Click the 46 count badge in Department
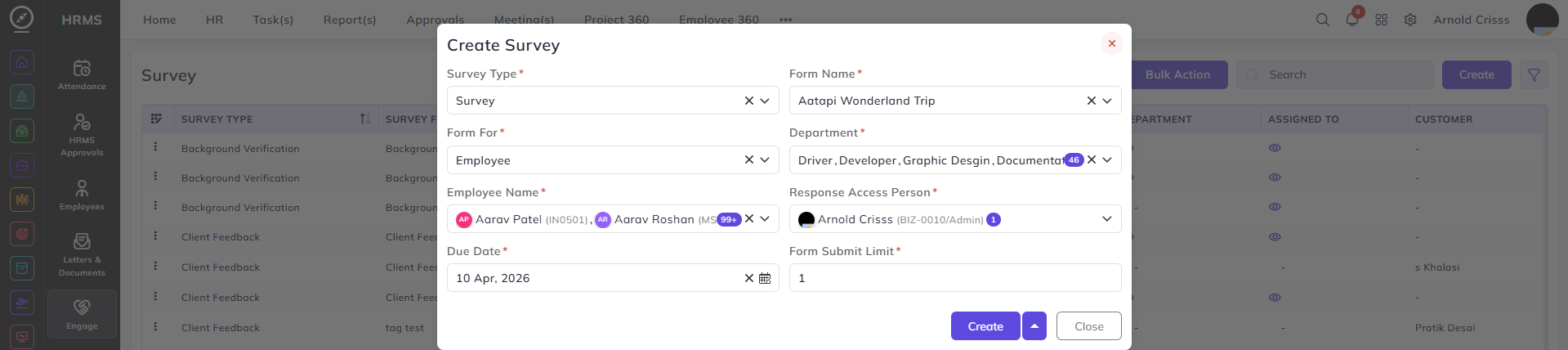1568x350 pixels. point(1074,159)
